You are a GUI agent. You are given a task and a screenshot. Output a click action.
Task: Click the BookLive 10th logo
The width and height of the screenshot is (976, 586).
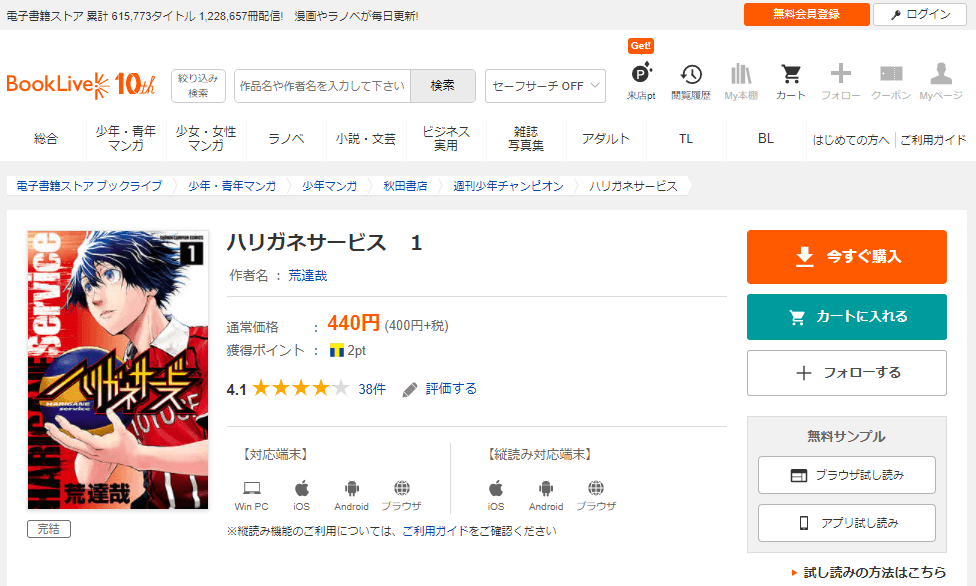coord(81,85)
